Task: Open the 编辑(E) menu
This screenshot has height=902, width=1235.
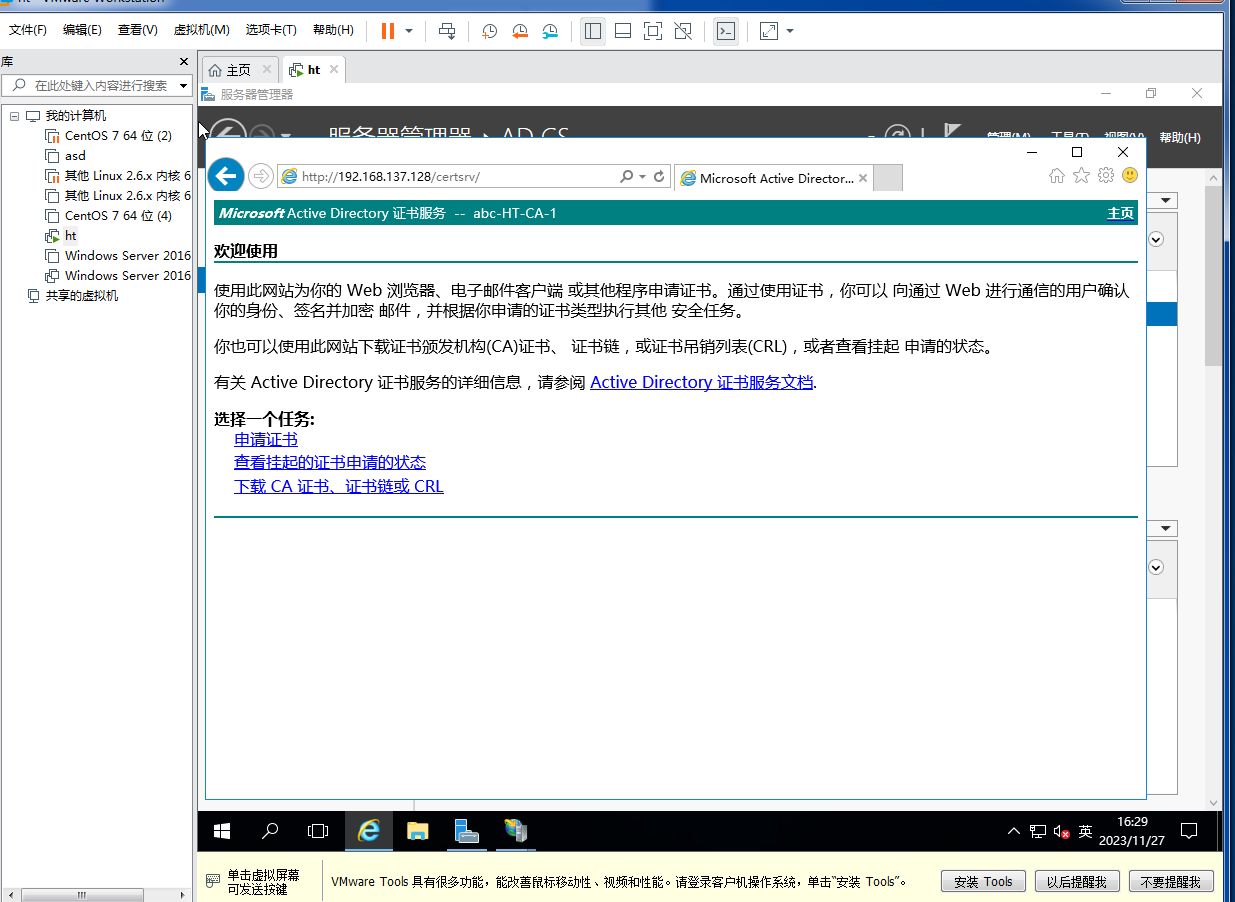Action: pos(82,30)
